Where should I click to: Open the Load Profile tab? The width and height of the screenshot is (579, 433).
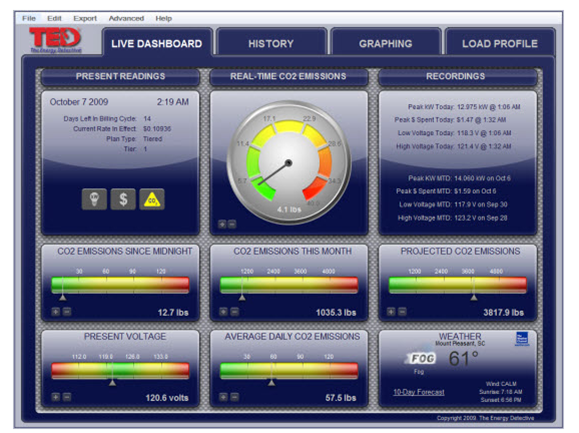tap(500, 43)
